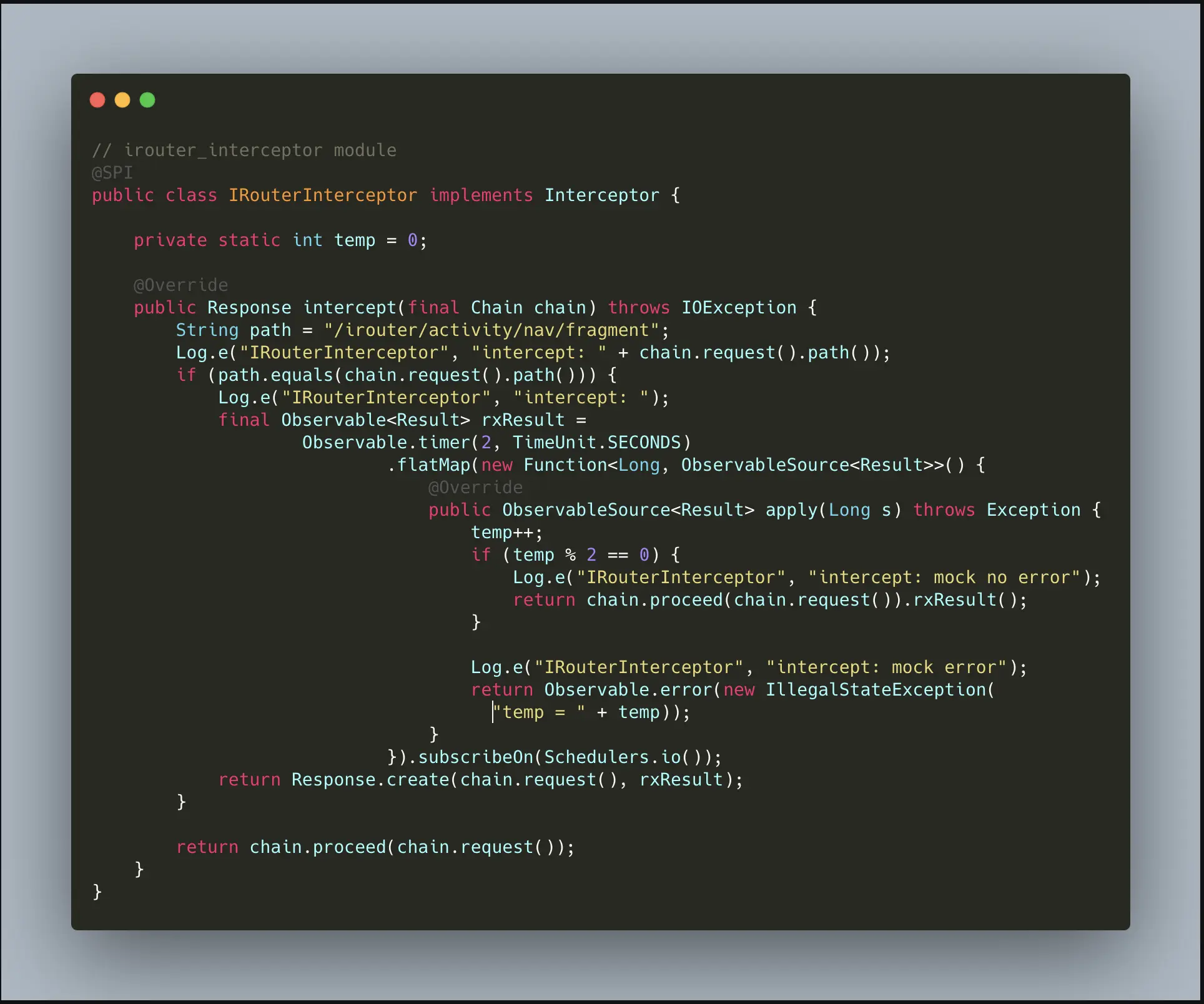1204x1004 pixels.
Task: Click the green maximize dot
Action: (147, 100)
